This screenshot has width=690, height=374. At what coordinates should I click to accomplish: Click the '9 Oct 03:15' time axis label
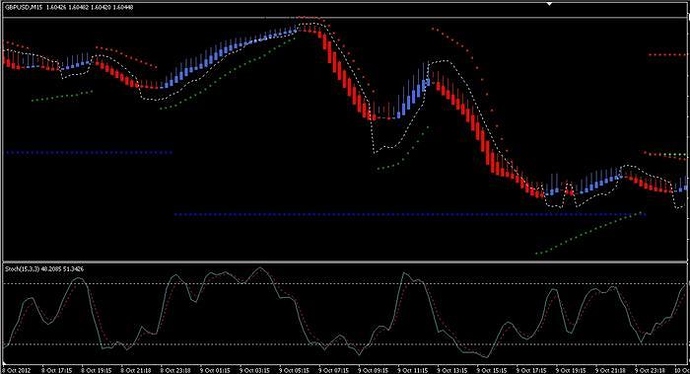[254, 370]
